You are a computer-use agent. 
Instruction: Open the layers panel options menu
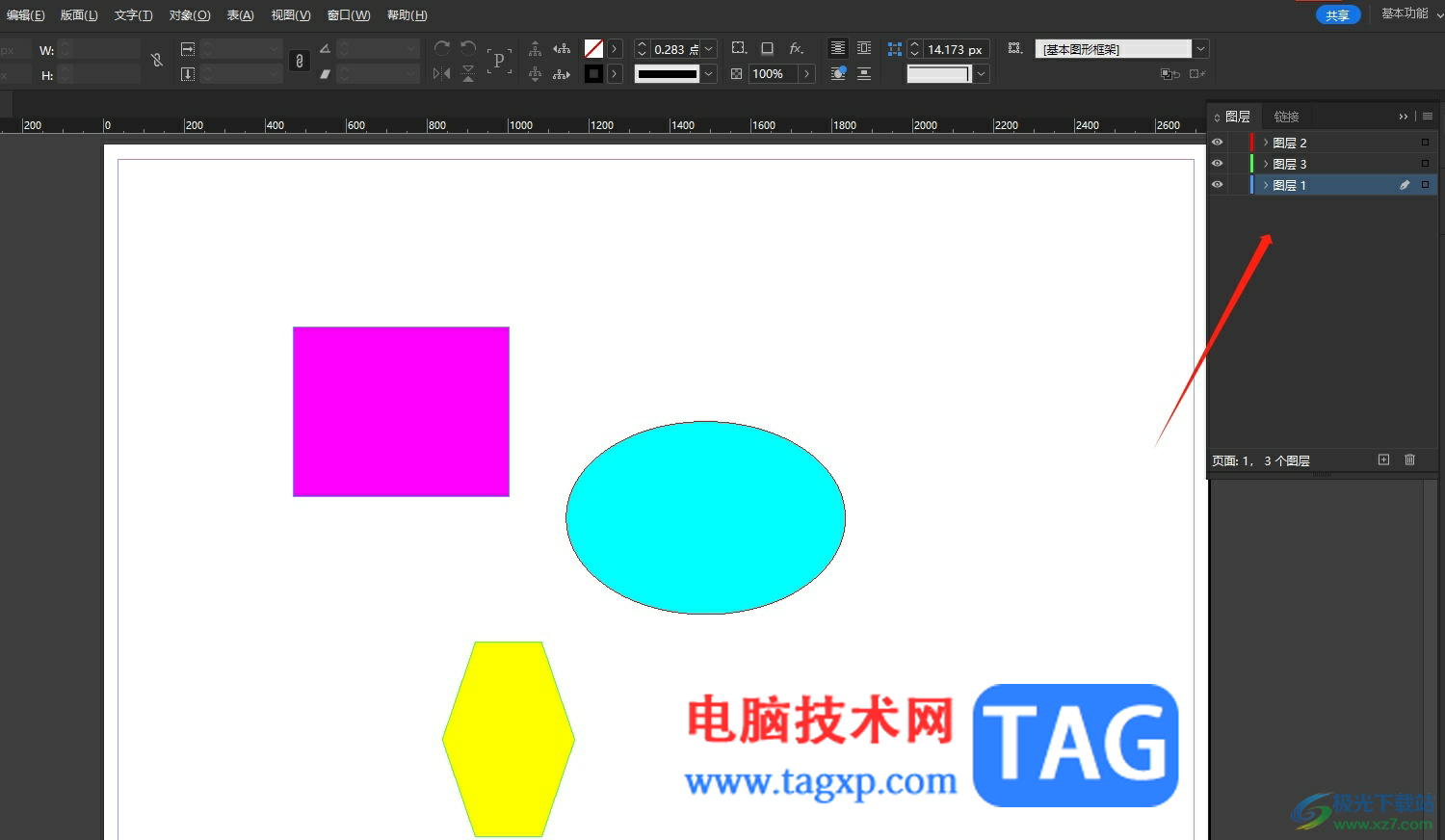click(x=1428, y=117)
